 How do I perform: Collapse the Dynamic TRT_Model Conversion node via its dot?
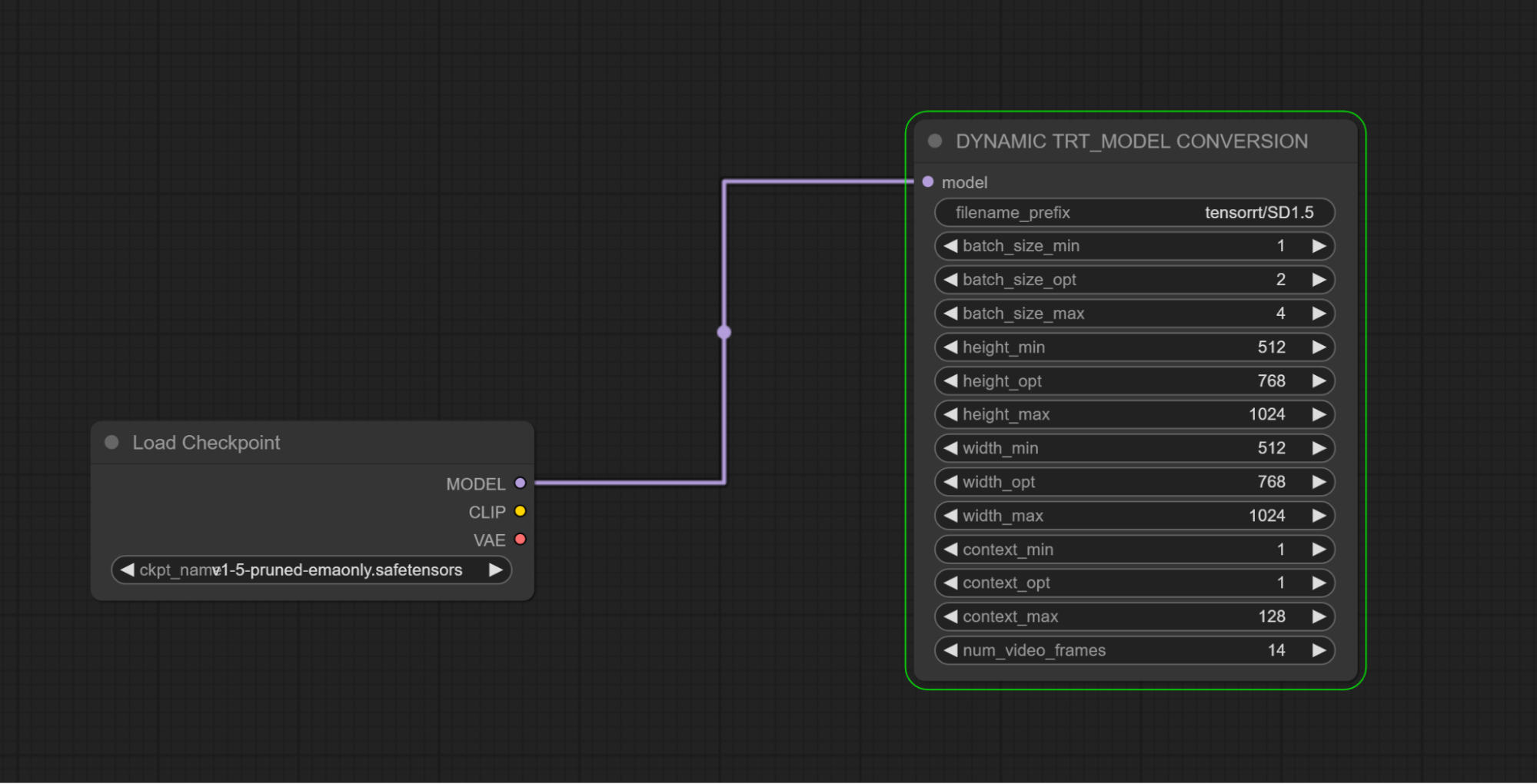pyautogui.click(x=935, y=141)
